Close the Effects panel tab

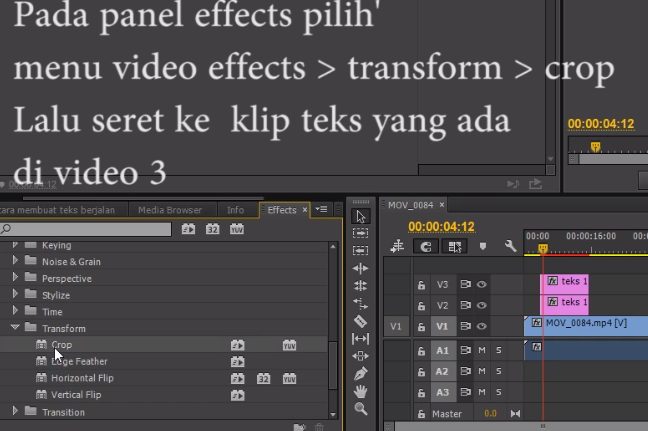pyautogui.click(x=305, y=210)
